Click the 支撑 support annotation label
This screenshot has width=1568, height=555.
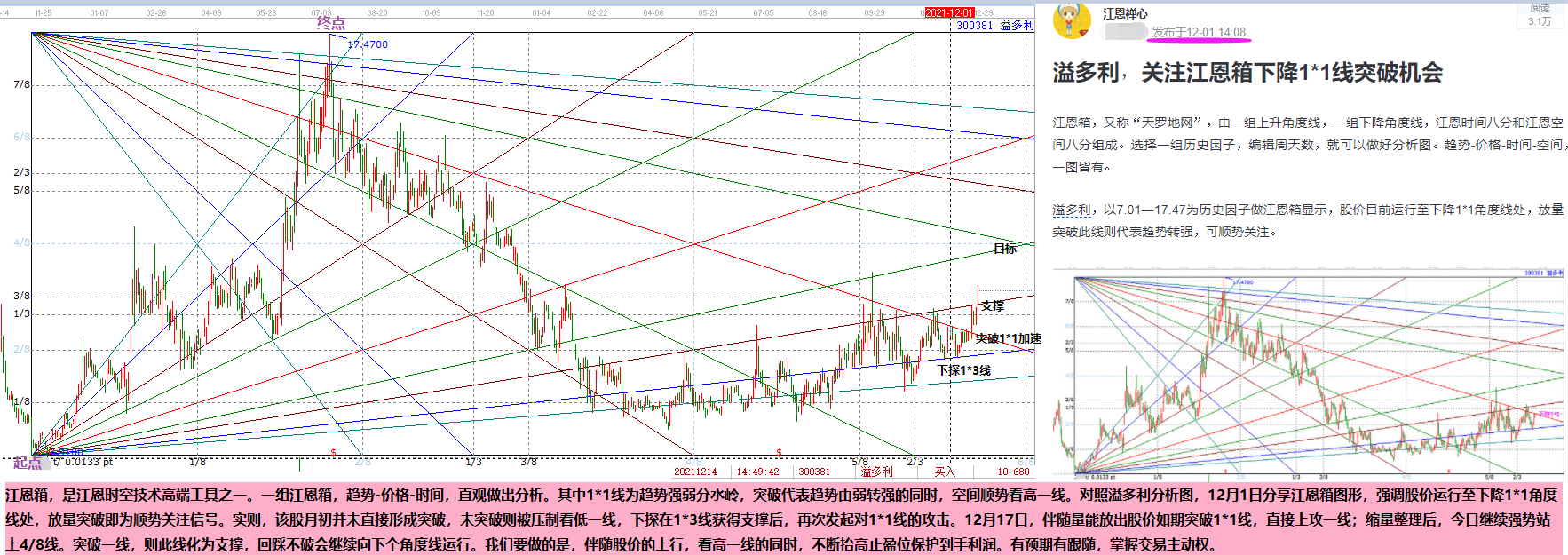[x=993, y=305]
